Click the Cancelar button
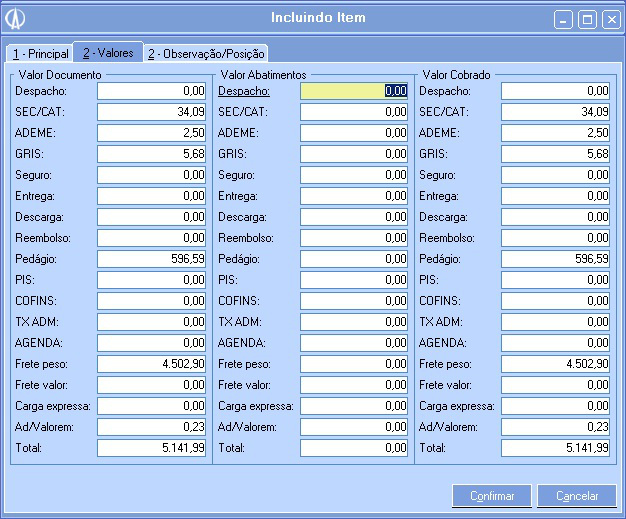The height and width of the screenshot is (519, 626). 576,495
